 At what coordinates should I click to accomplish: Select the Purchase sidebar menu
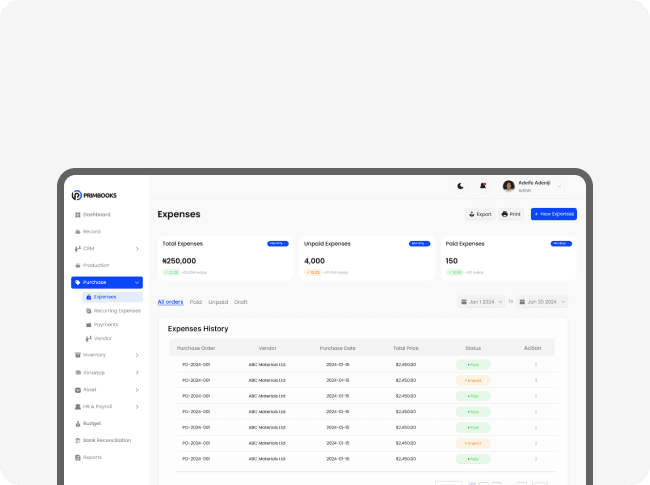(x=107, y=282)
